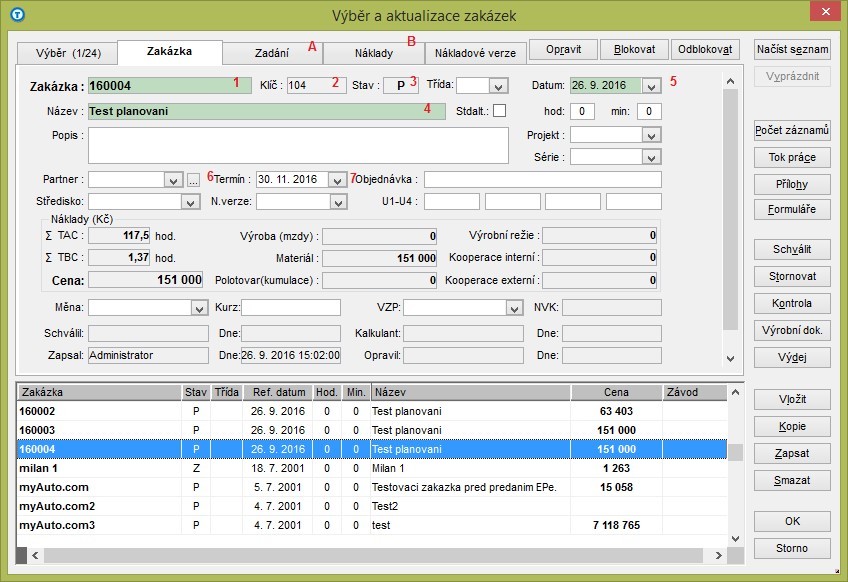Open the Termín date dropdown
Image resolution: width=848 pixels, height=582 pixels.
click(x=337, y=180)
